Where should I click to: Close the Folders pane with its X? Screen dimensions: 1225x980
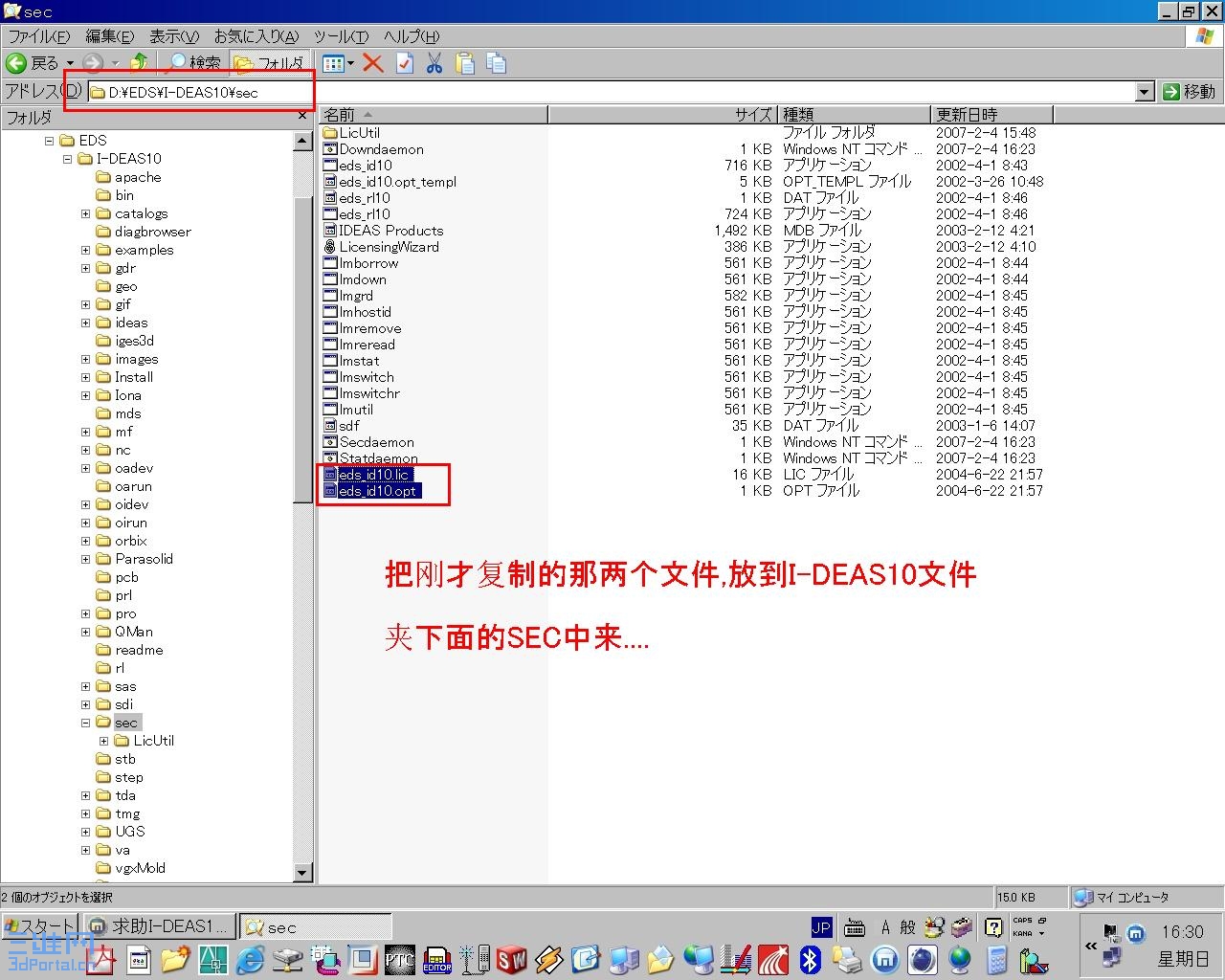[x=302, y=116]
